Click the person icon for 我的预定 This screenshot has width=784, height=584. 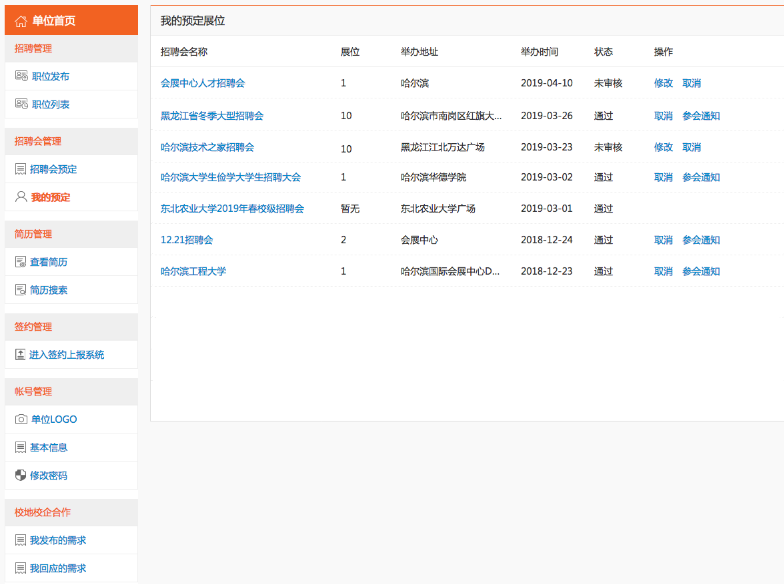tap(20, 197)
